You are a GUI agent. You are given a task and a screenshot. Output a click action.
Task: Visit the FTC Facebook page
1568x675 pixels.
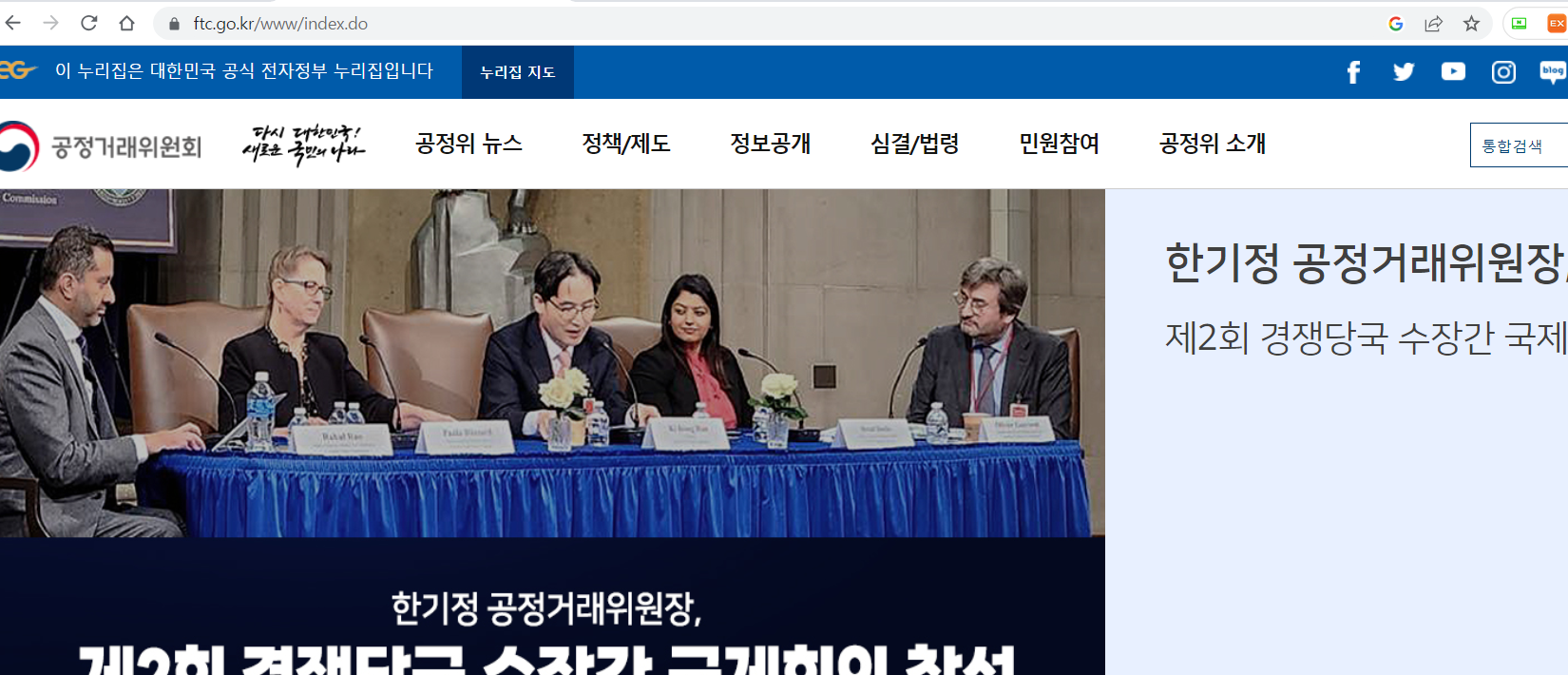click(1353, 72)
